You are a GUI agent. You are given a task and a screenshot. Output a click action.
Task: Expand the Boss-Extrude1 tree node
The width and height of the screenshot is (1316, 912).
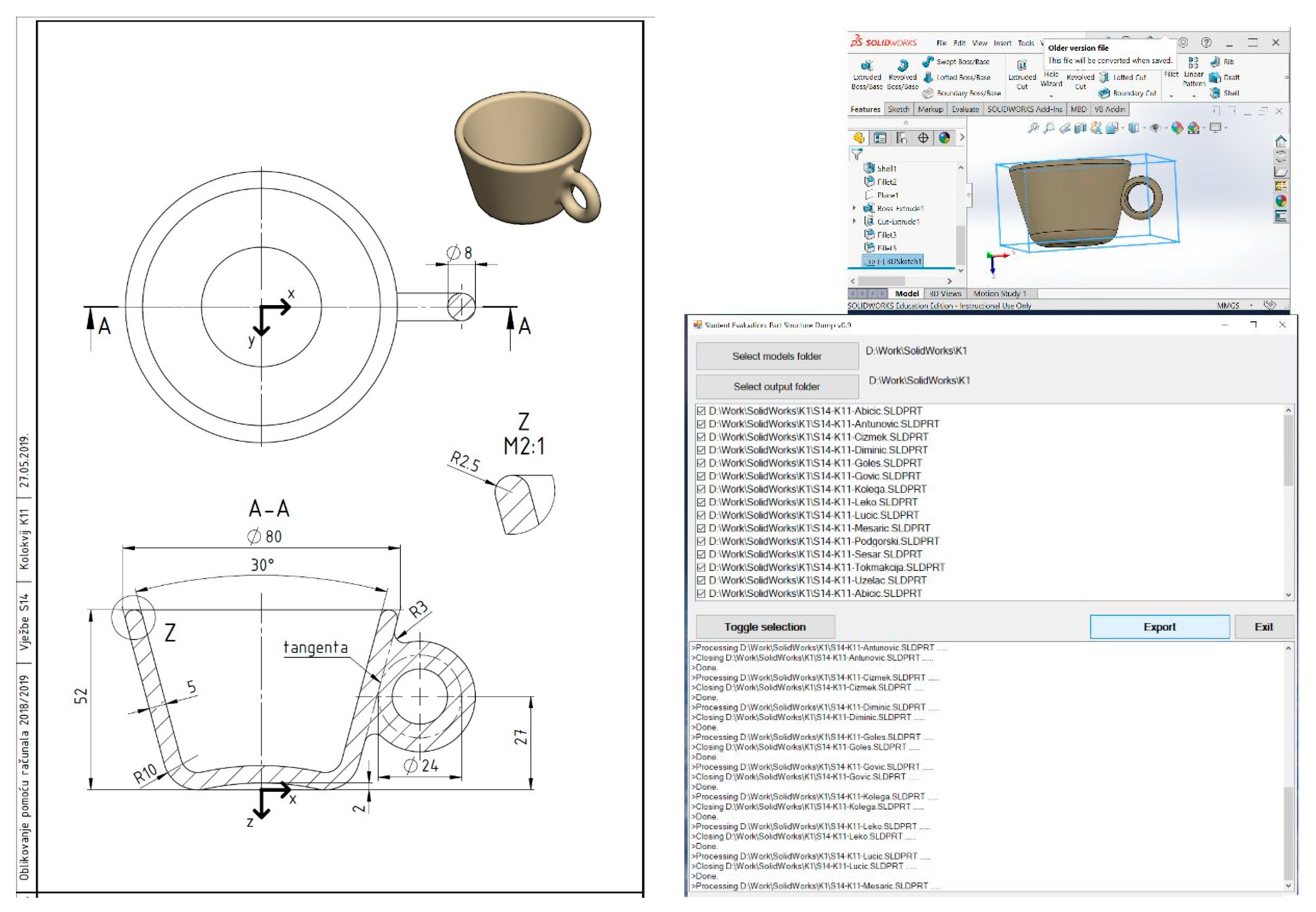point(855,208)
